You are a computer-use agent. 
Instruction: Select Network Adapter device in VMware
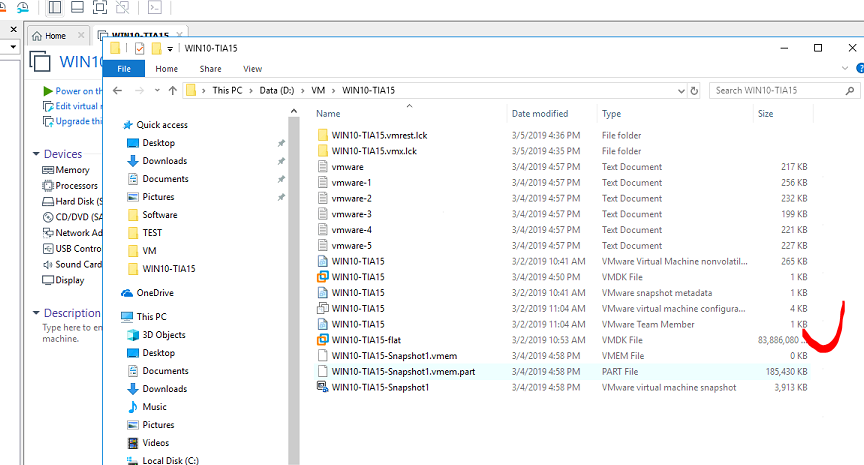pyautogui.click(x=72, y=233)
